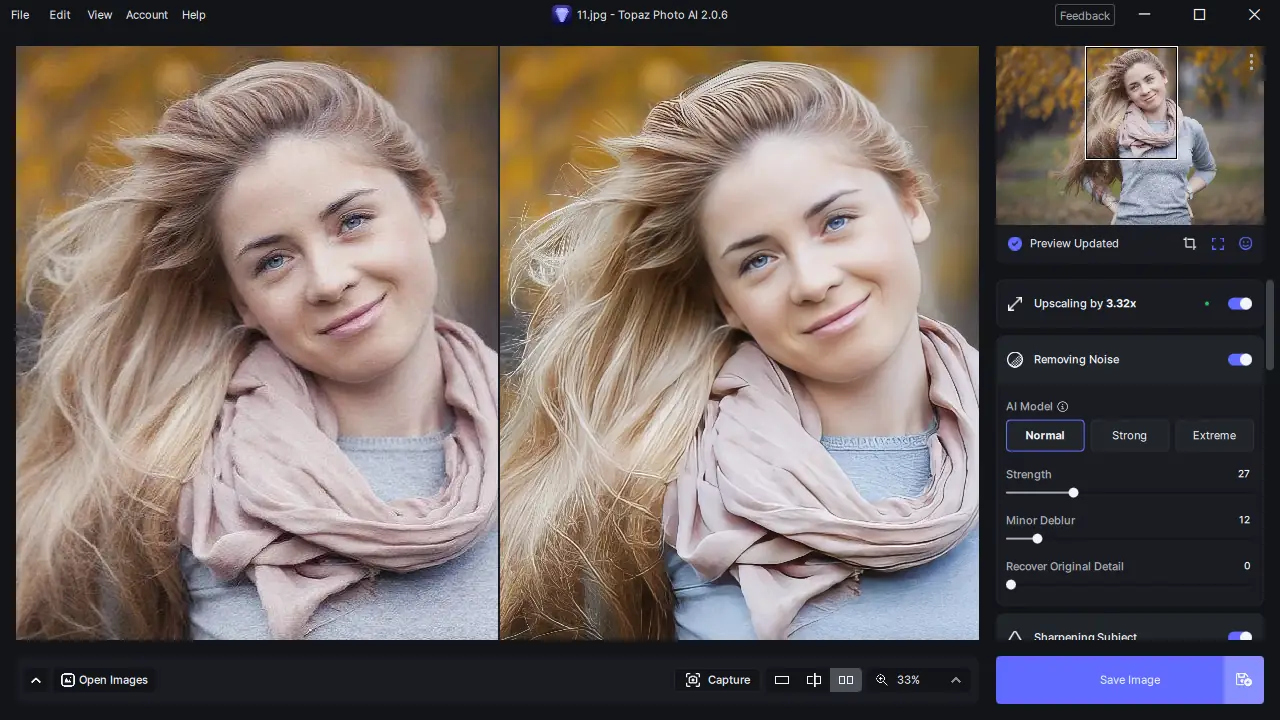Image resolution: width=1280 pixels, height=720 pixels.
Task: Select the crop tool above the preview panel
Action: [x=1189, y=243]
